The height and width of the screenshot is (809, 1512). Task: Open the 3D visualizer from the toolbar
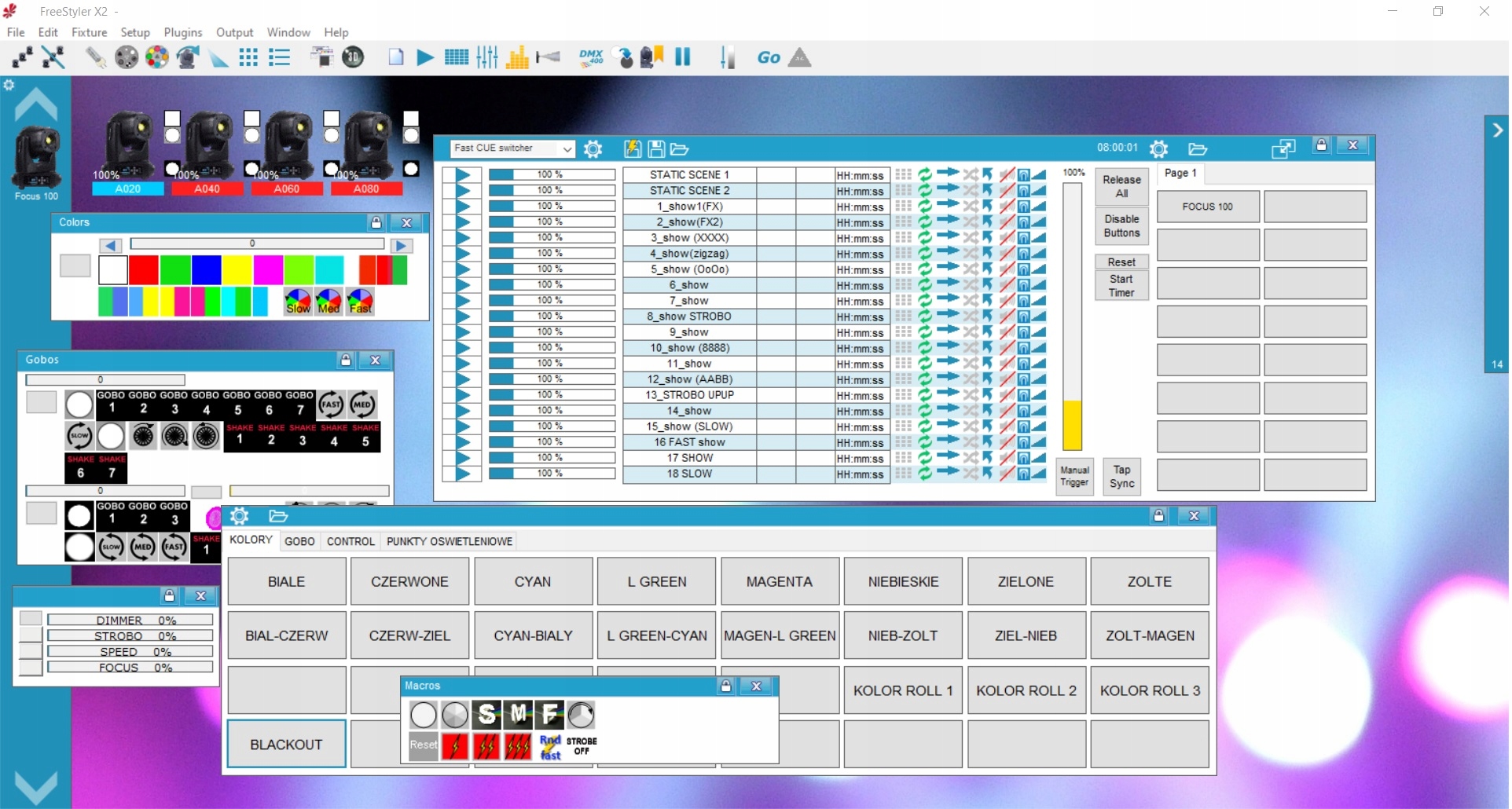click(x=354, y=57)
